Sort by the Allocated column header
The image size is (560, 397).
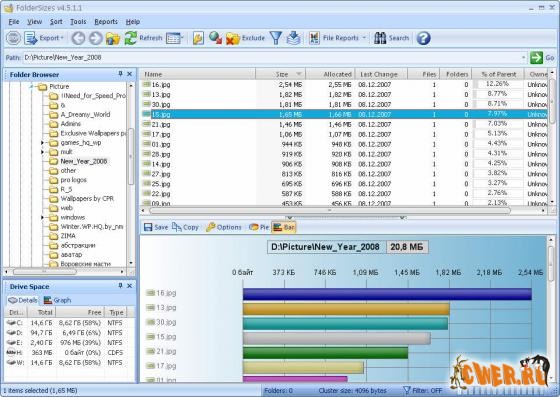[x=330, y=74]
